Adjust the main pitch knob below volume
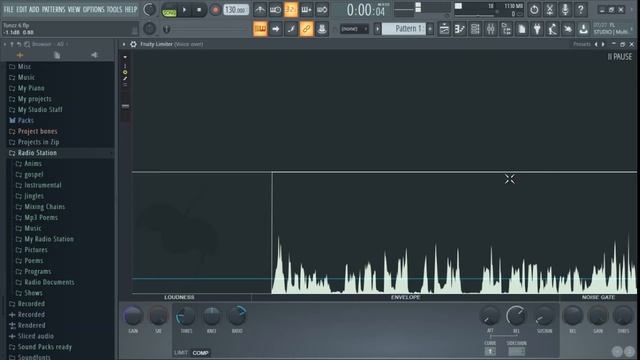Viewport: 640px width, 360px height. coord(149,29)
